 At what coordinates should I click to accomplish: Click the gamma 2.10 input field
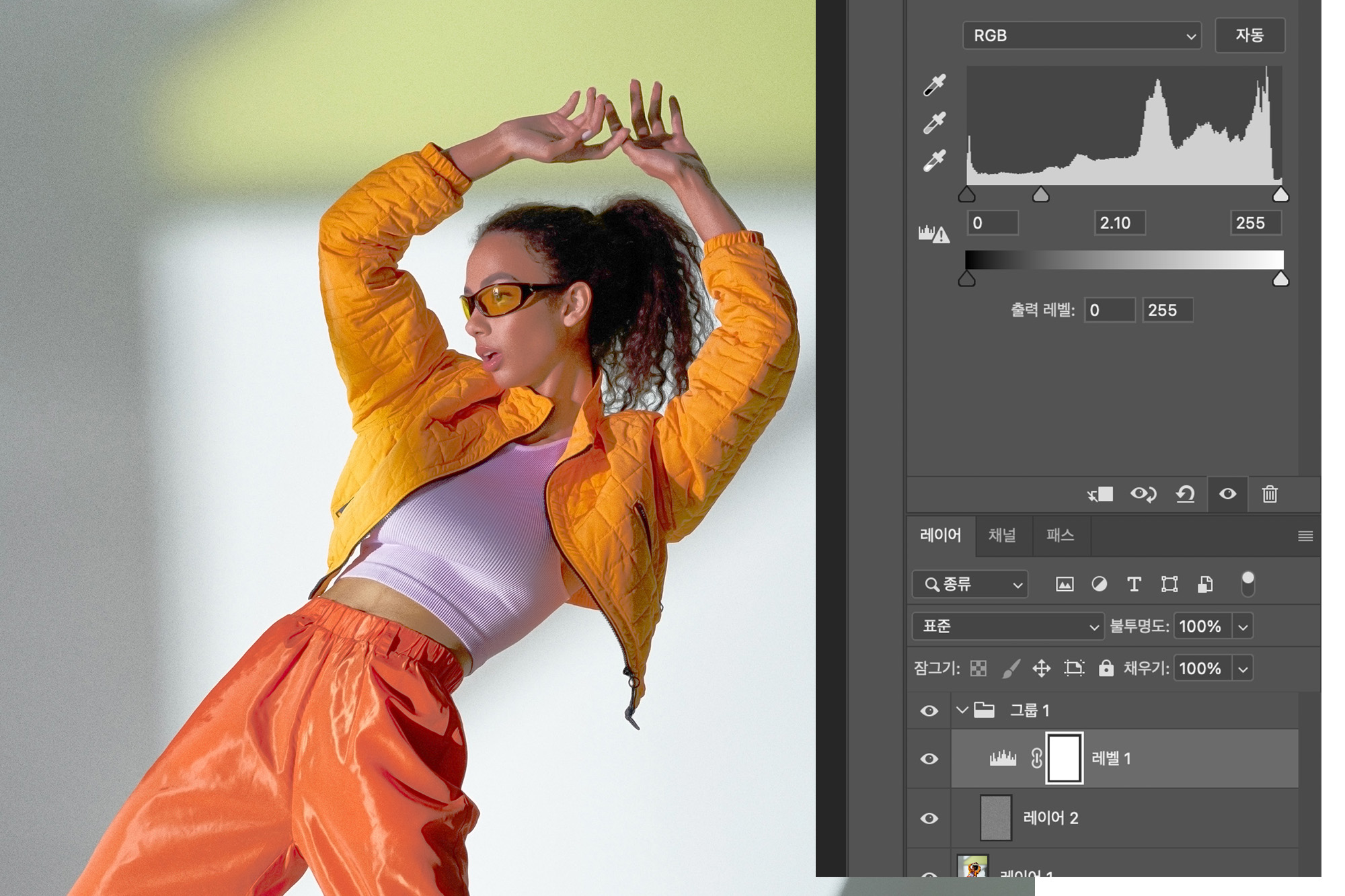[x=1119, y=223]
